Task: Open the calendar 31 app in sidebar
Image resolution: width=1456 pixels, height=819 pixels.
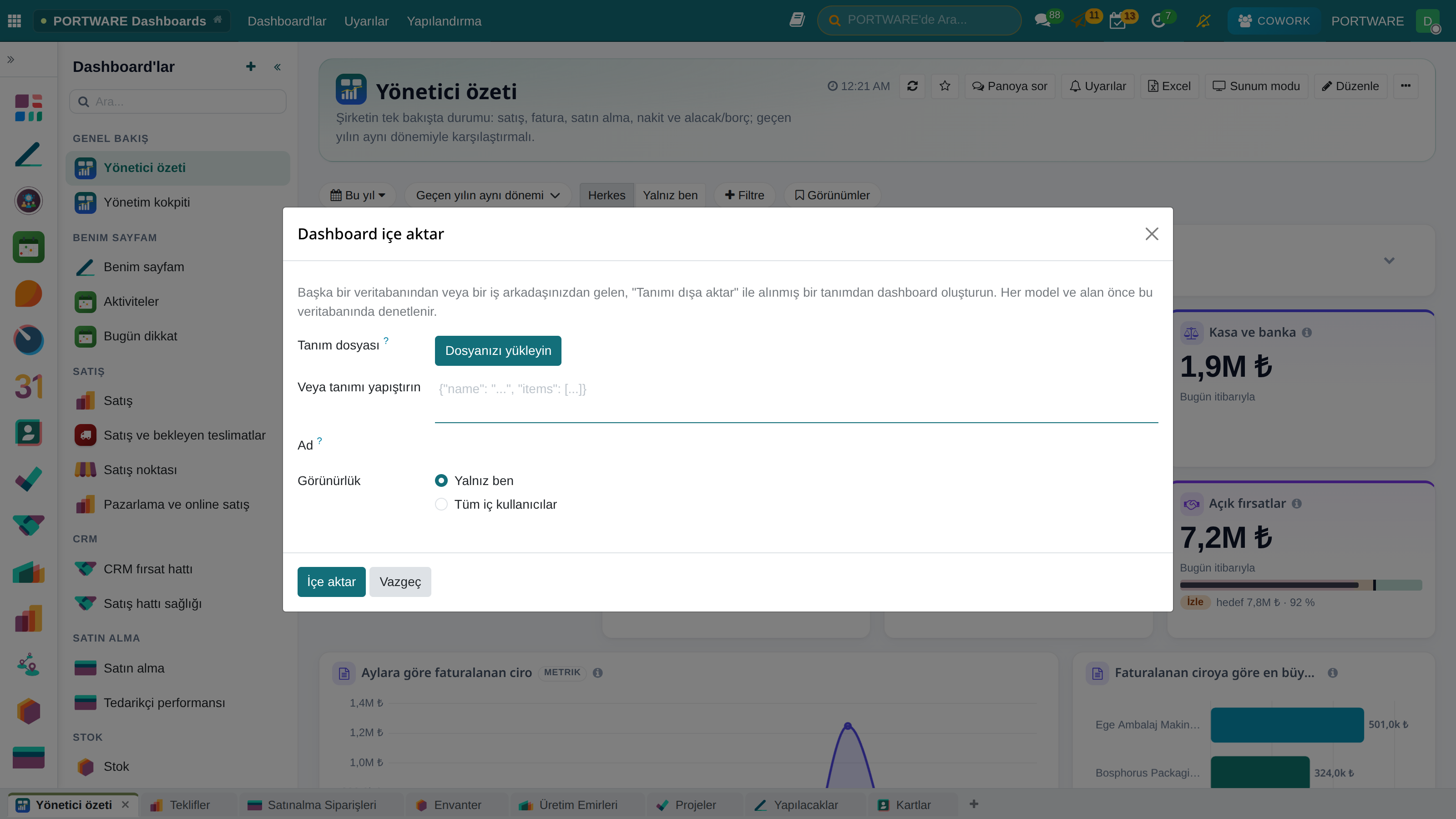Action: coord(28,387)
